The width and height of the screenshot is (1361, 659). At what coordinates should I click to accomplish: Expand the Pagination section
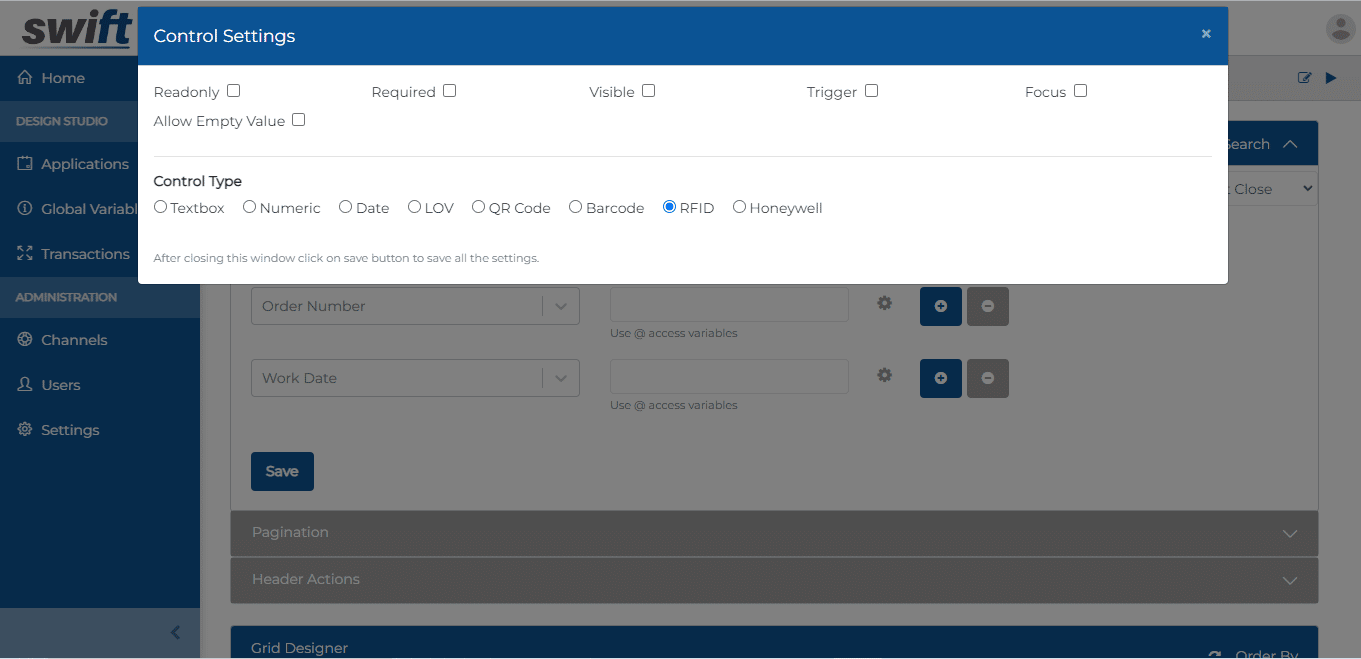[x=773, y=532]
